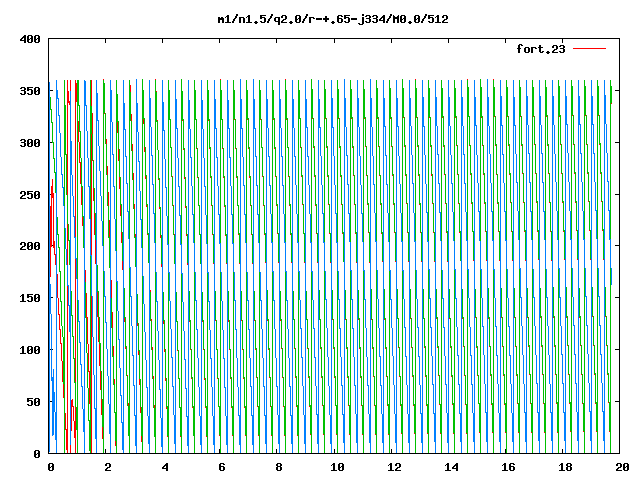Viewport: 640px width, 480px height.
Task: Click y-axis label 400
Action: [30, 40]
